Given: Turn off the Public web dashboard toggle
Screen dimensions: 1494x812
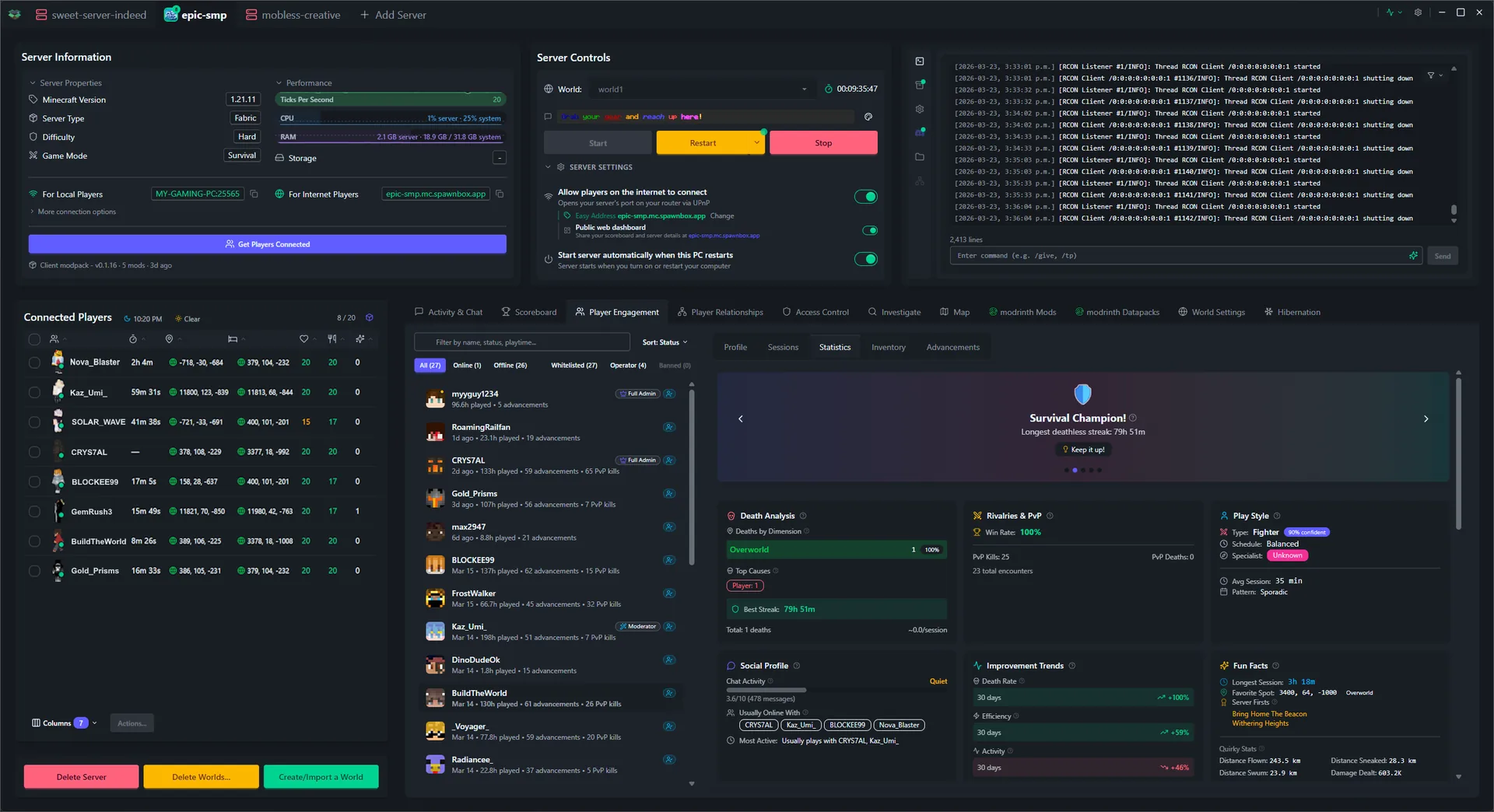Looking at the screenshot, I should (870, 230).
